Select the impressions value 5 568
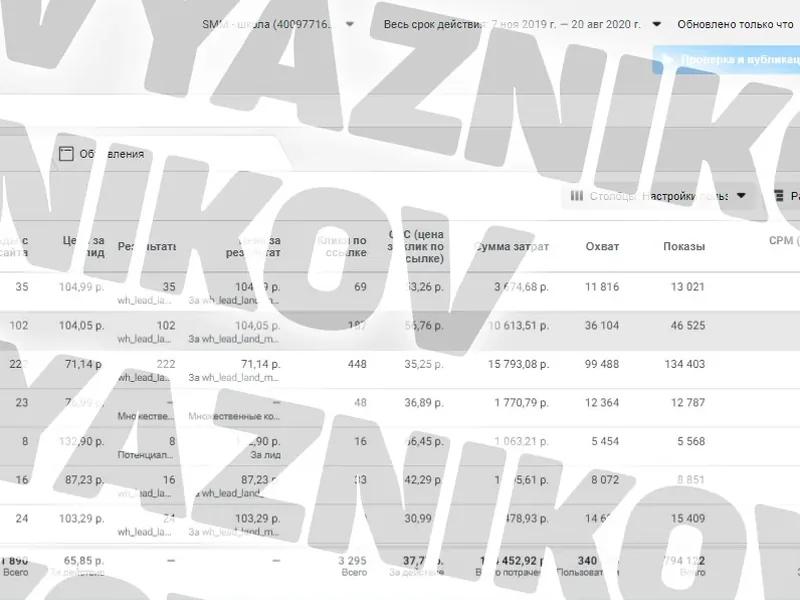The width and height of the screenshot is (800, 600). pyautogui.click(x=691, y=441)
